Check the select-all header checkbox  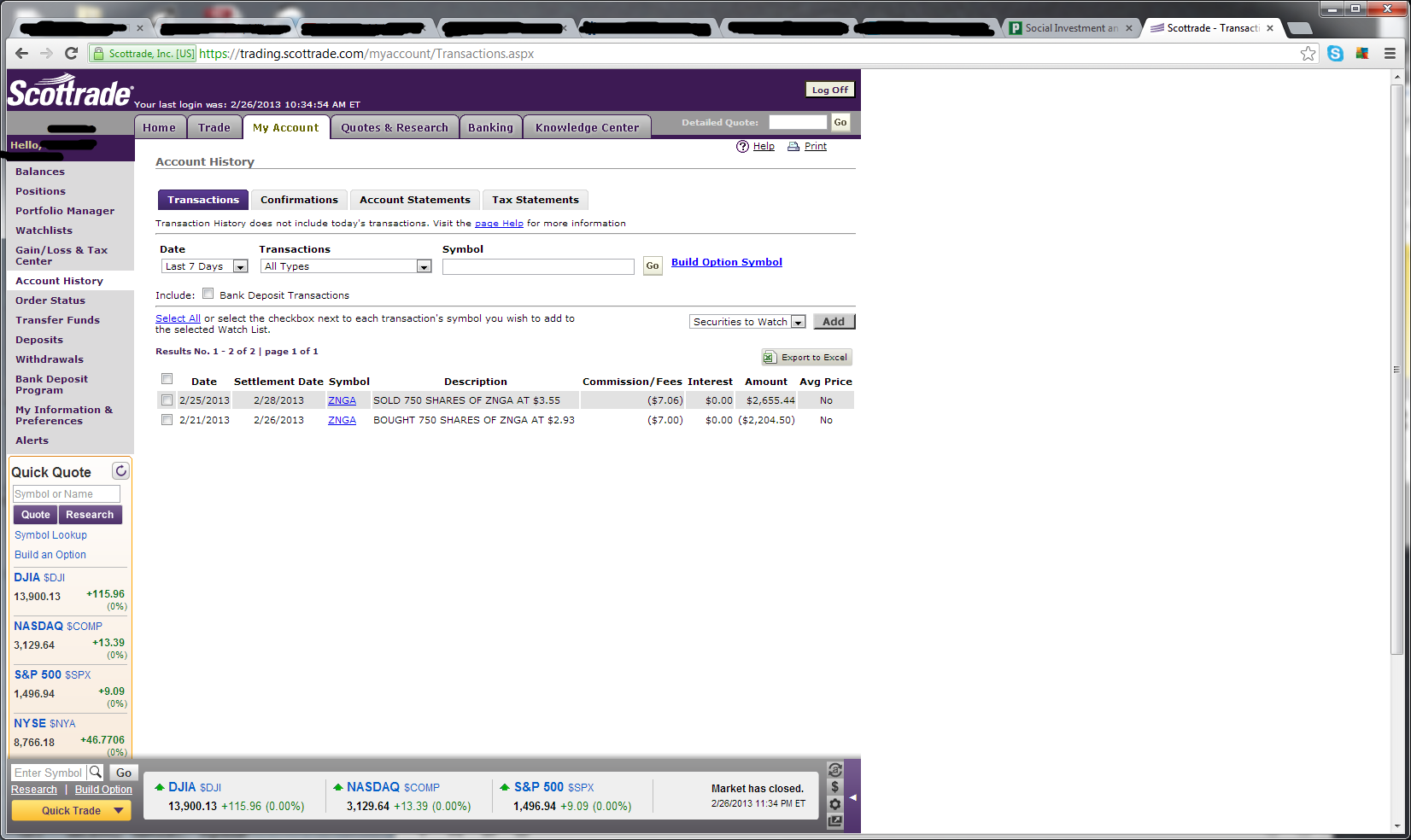click(167, 379)
